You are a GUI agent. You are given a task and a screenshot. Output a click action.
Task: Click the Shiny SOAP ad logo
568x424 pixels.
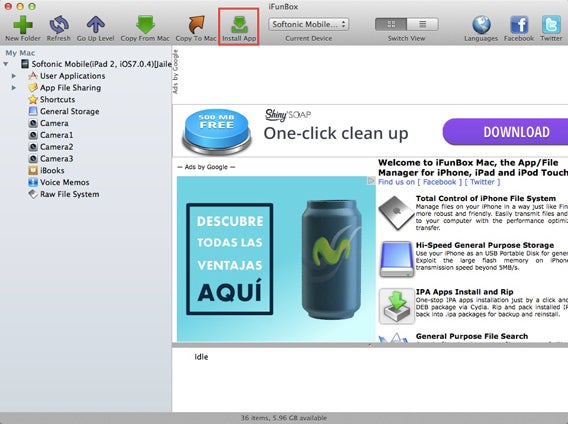tap(288, 115)
